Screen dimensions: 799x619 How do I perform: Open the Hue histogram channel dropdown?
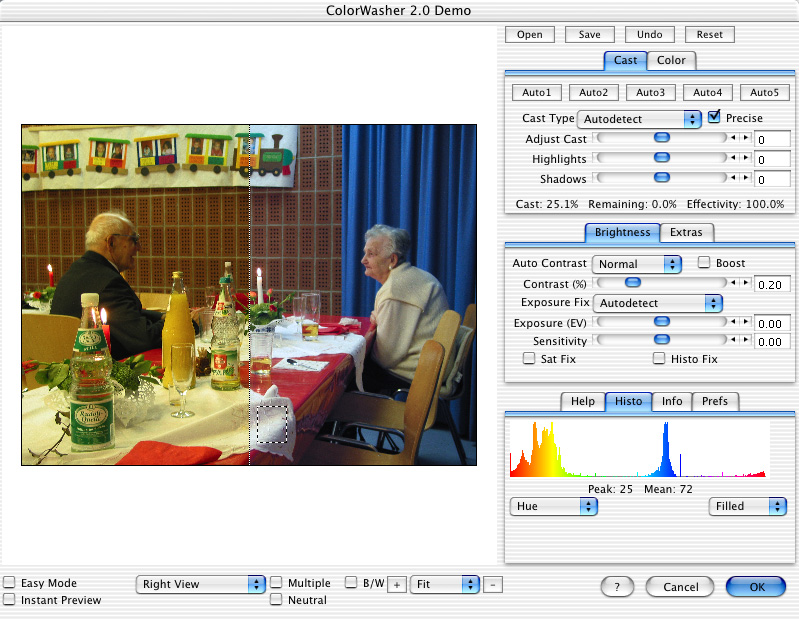(553, 506)
